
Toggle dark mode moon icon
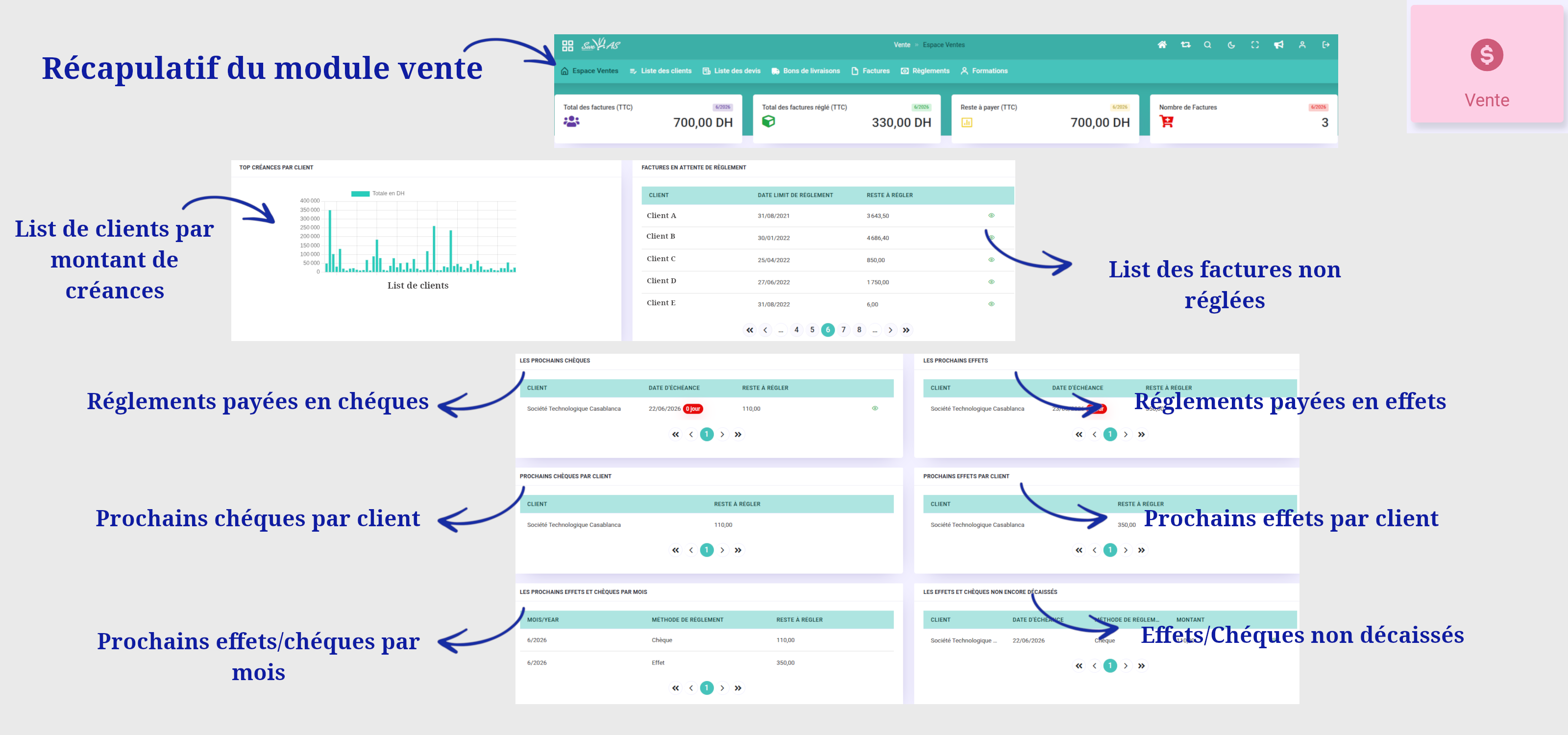[x=1231, y=45]
